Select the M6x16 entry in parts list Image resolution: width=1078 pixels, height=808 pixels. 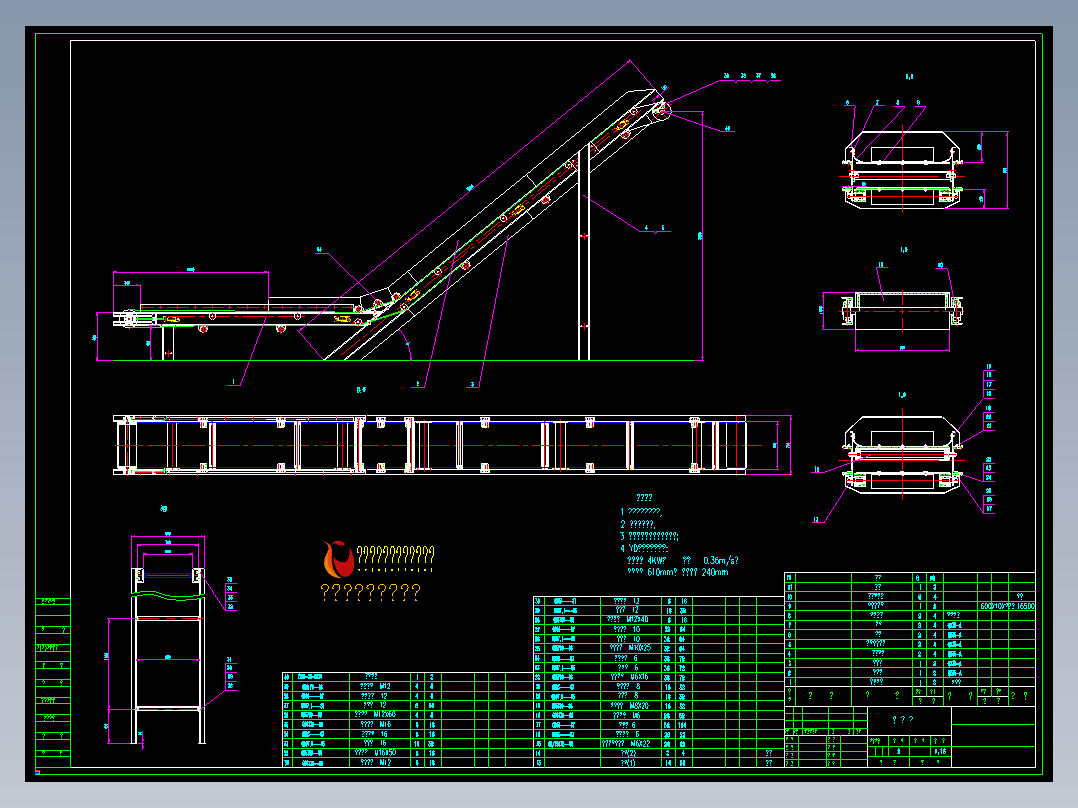point(628,677)
